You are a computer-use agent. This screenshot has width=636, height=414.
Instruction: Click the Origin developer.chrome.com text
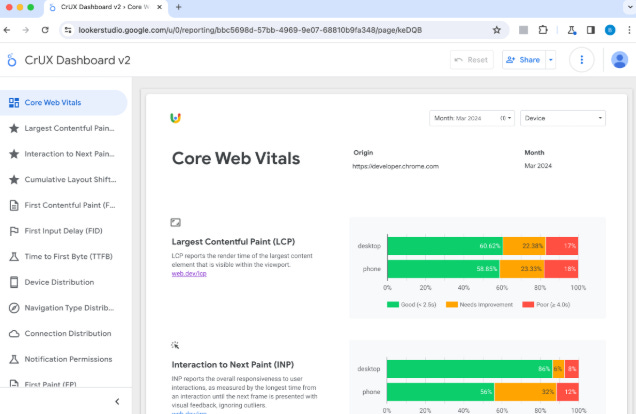(x=395, y=166)
